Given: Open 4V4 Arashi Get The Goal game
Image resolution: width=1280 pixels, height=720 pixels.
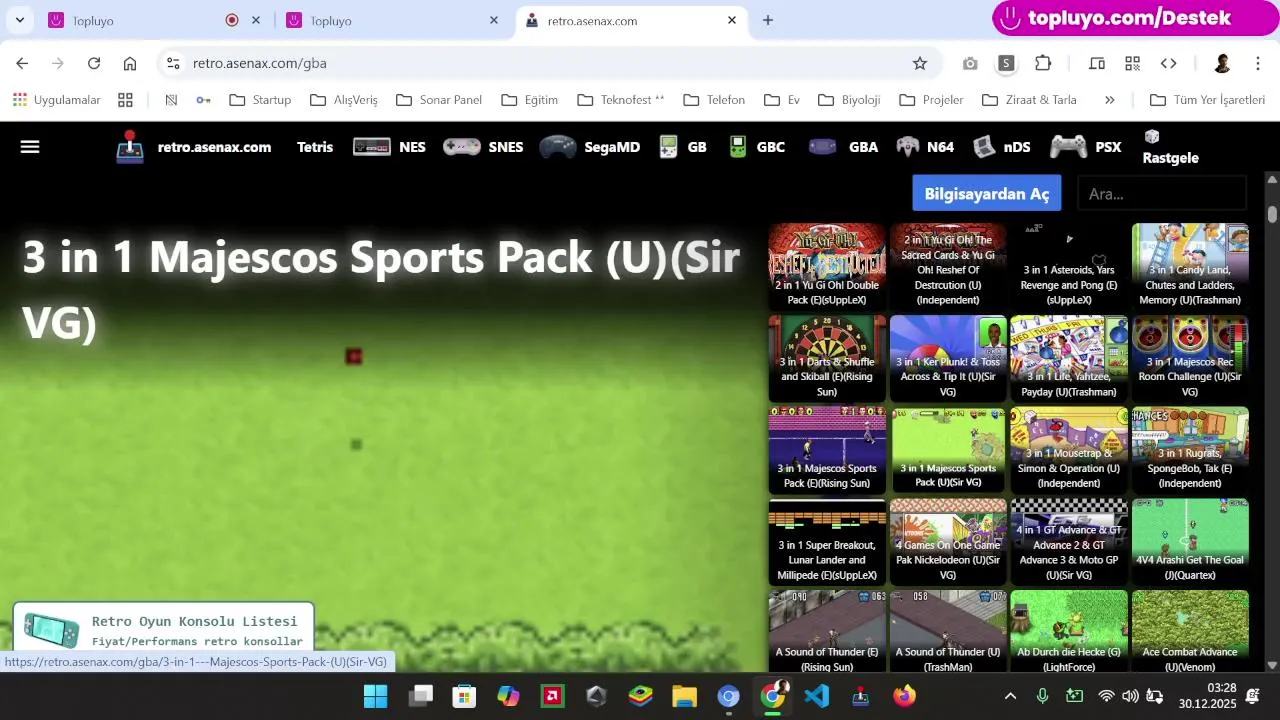Looking at the screenshot, I should coord(1190,542).
